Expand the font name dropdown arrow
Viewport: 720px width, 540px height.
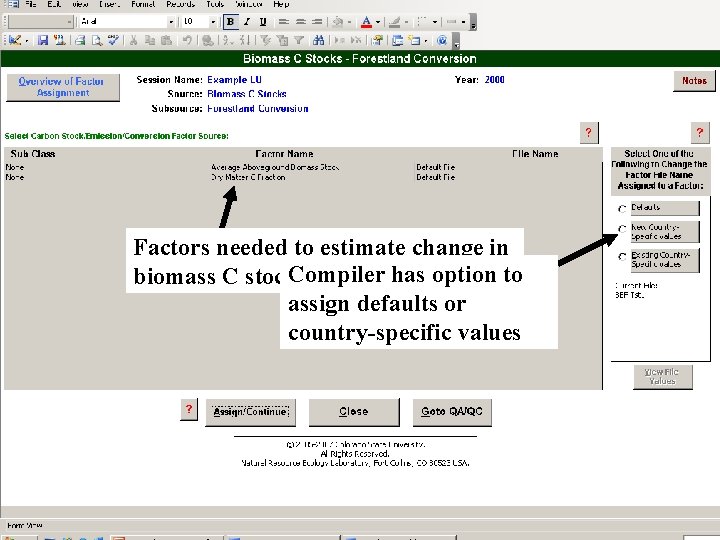tap(171, 22)
